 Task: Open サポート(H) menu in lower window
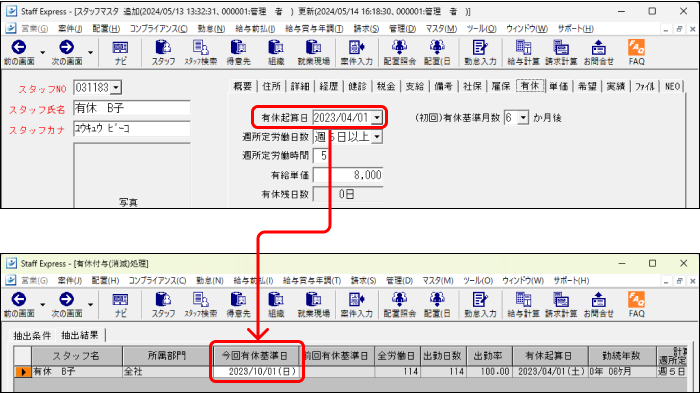click(571, 280)
